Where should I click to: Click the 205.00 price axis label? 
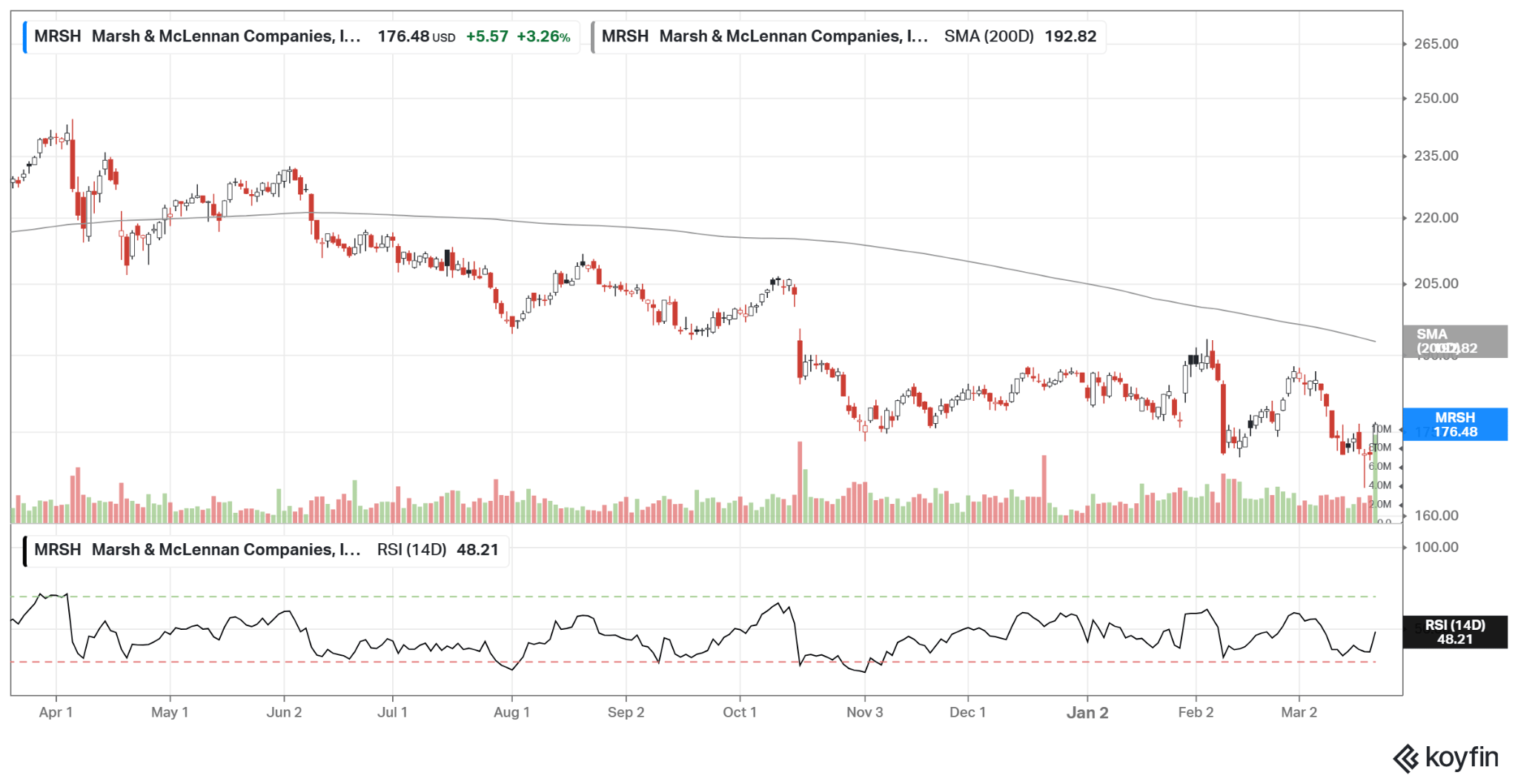pyautogui.click(x=1436, y=284)
